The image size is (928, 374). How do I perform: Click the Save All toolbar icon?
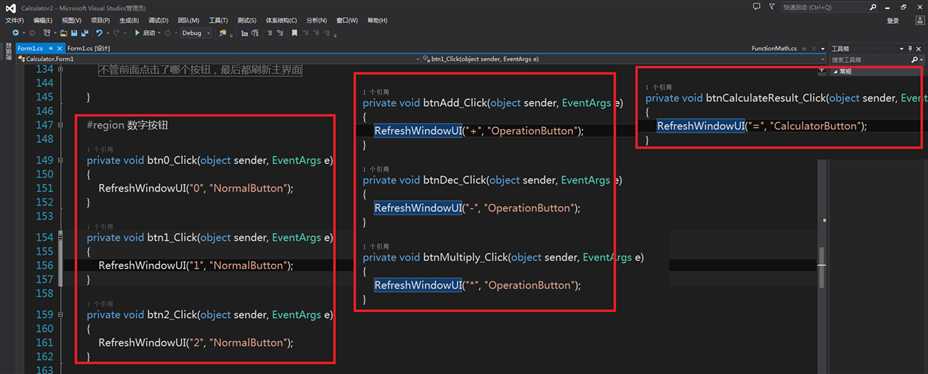pyautogui.click(x=84, y=33)
